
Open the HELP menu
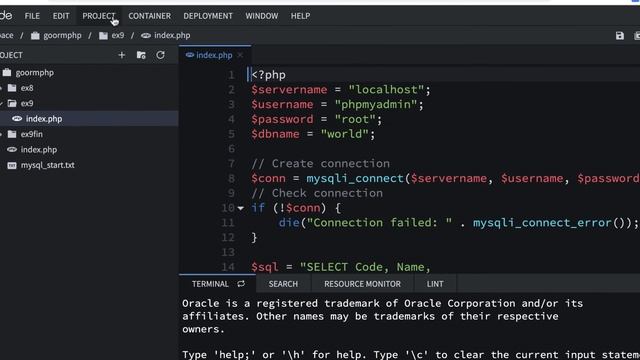point(300,16)
